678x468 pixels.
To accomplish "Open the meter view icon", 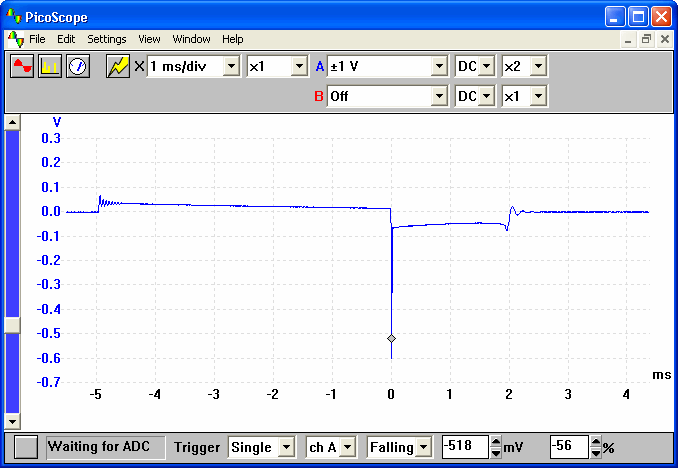I will (x=78, y=66).
